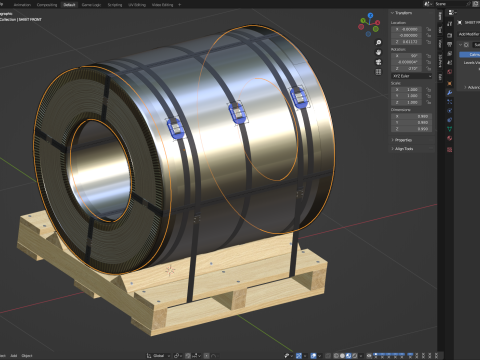
Task: Collapse the Subdivision modifier panel
Action: (x=460, y=45)
